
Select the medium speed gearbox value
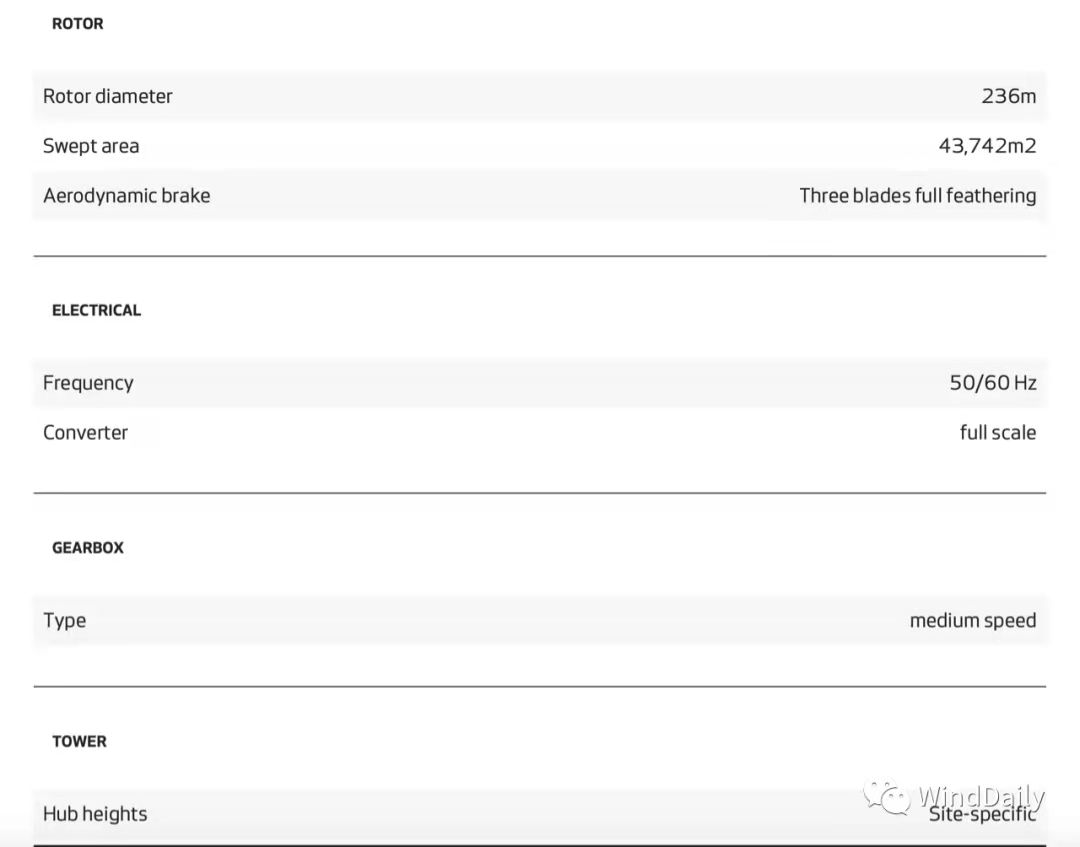click(x=972, y=621)
